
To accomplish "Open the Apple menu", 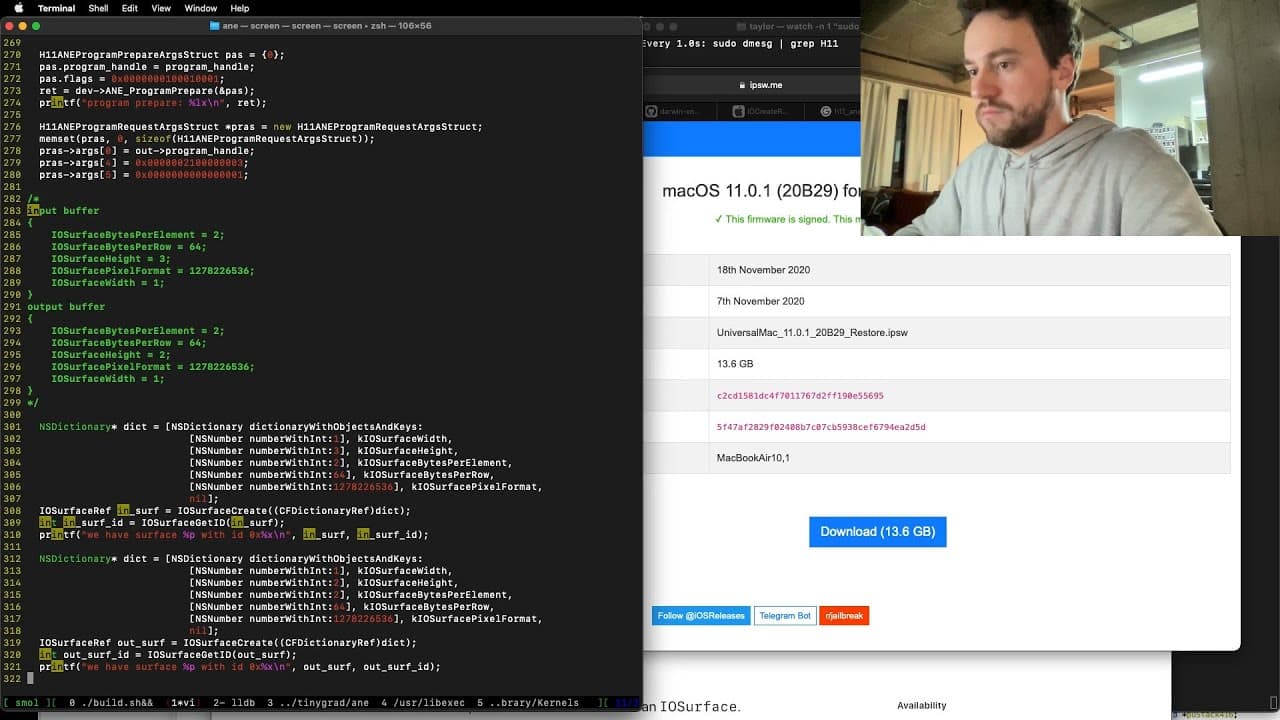I will click(18, 8).
